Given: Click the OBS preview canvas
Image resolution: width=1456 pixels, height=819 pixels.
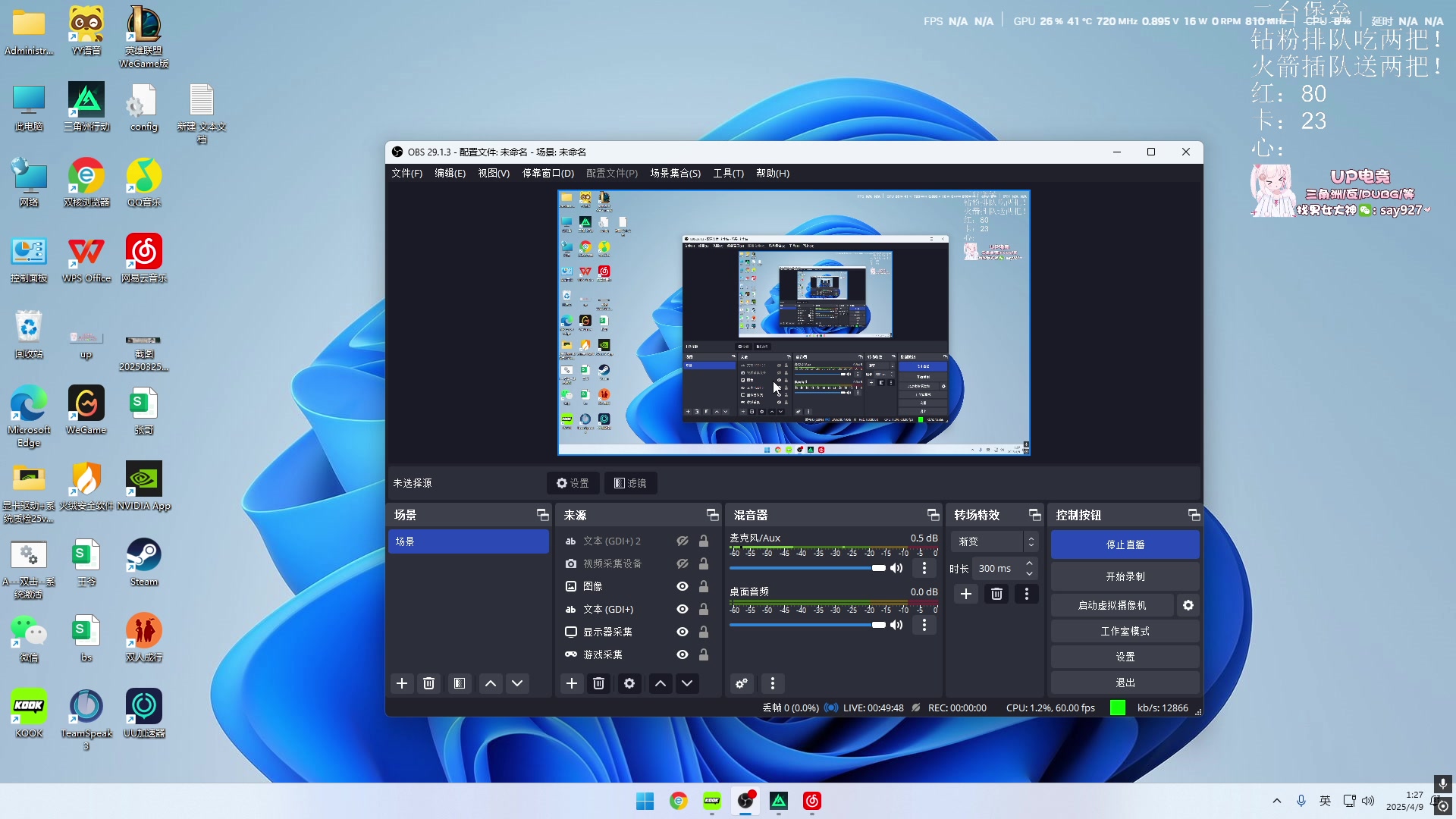Looking at the screenshot, I should (x=794, y=322).
